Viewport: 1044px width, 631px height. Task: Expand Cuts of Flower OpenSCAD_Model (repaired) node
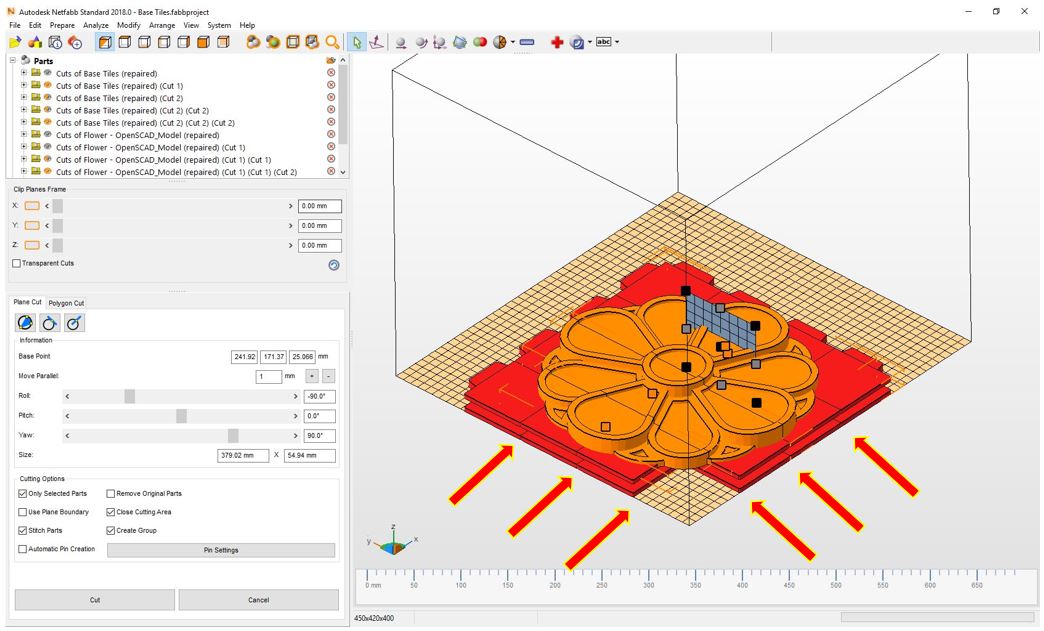(x=24, y=134)
